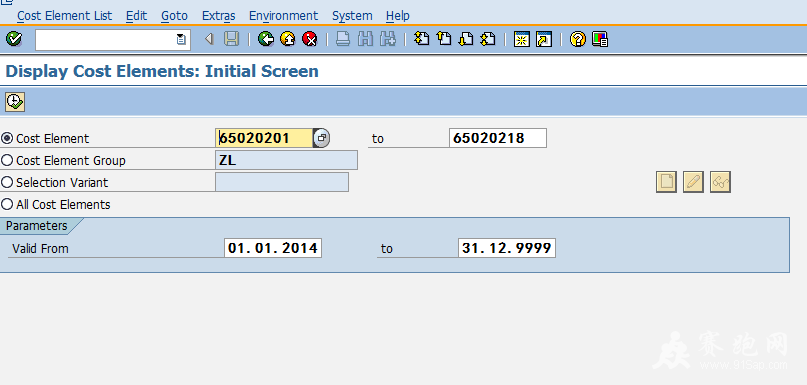This screenshot has width=807, height=385.
Task: Click the Generate Shortcut icon
Action: 544,39
